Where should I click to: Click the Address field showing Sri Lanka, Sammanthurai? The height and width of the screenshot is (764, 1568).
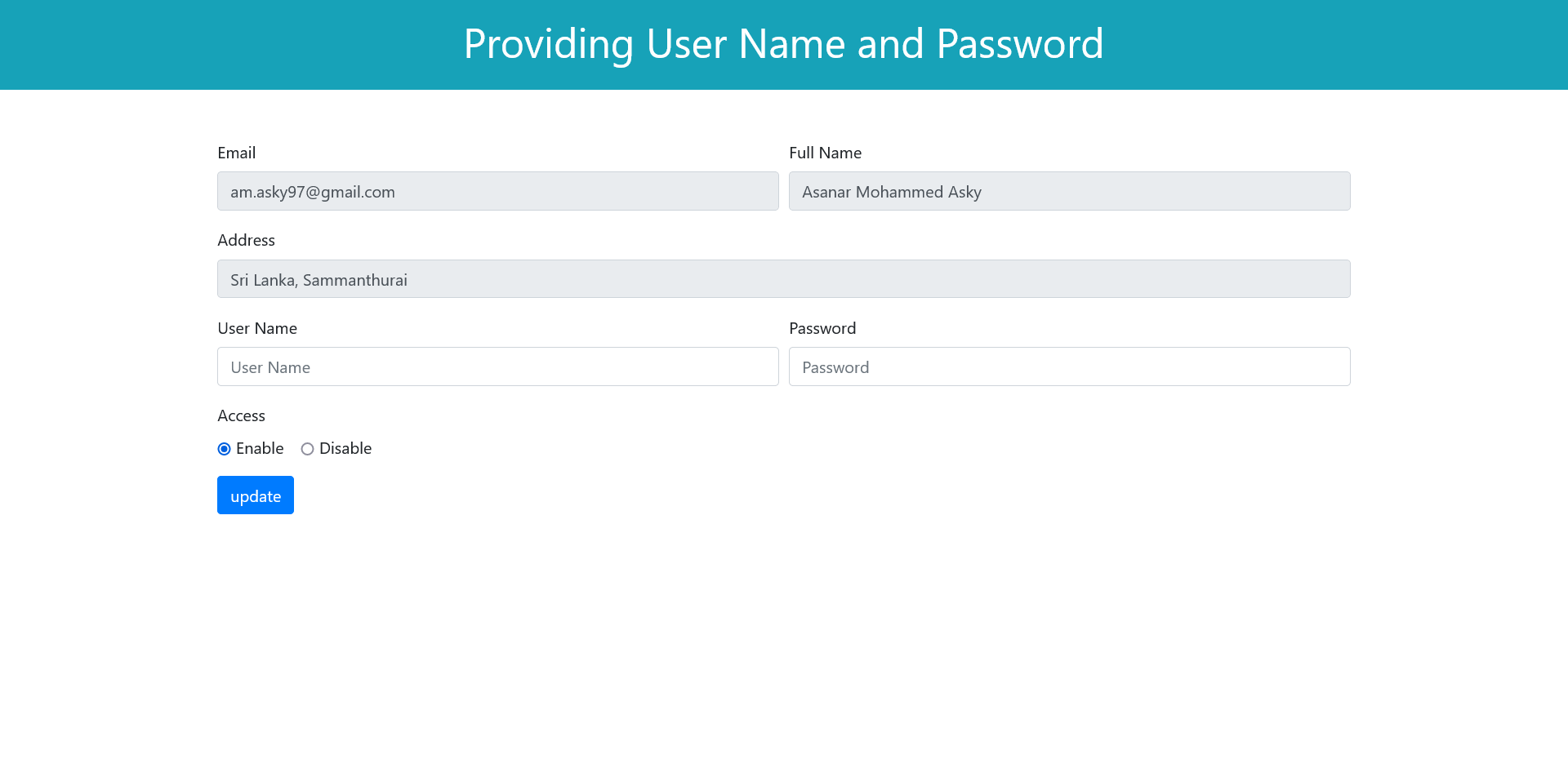point(783,278)
